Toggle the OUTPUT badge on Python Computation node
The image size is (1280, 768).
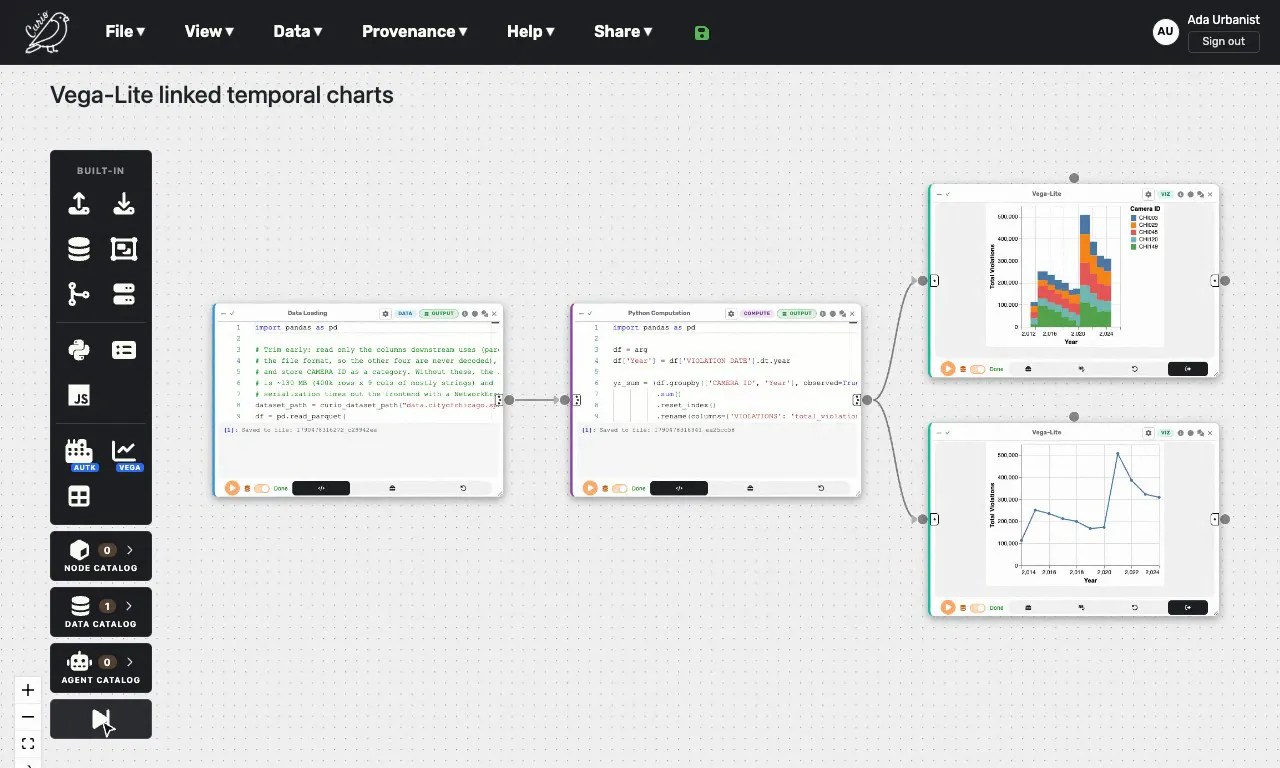(x=796, y=313)
